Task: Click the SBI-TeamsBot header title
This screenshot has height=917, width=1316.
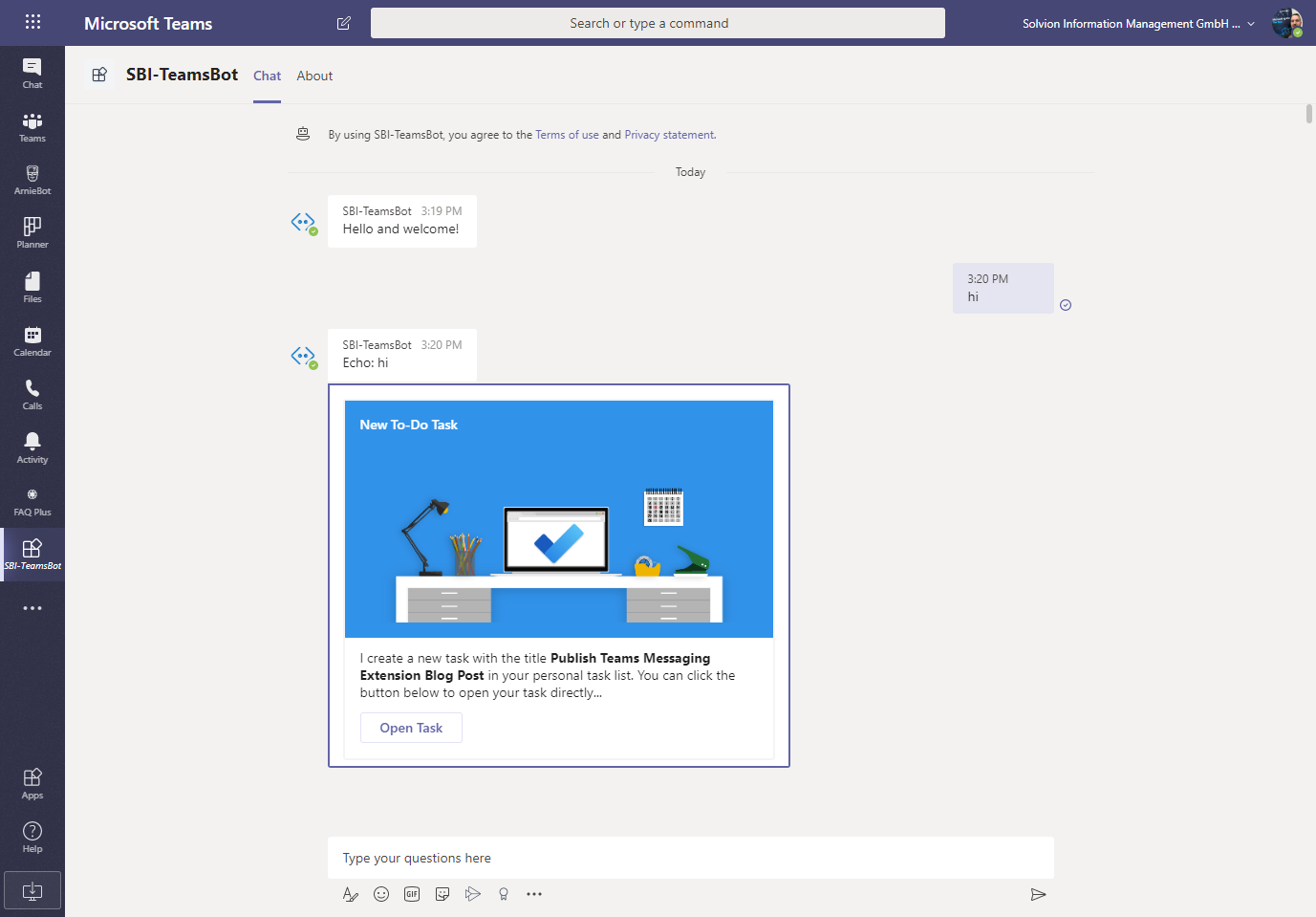Action: pyautogui.click(x=182, y=75)
